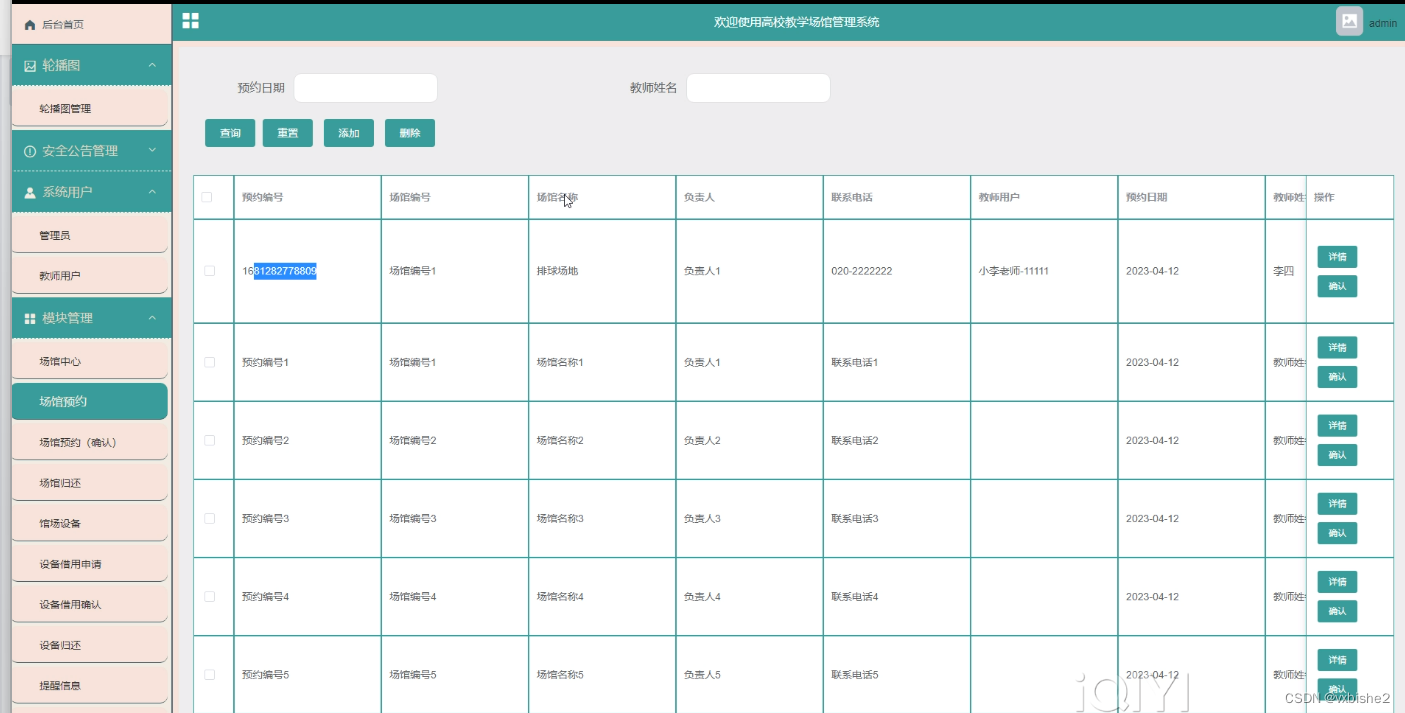Open 详情 for row 预约编号5
The width and height of the screenshot is (1405, 713).
[1337, 660]
